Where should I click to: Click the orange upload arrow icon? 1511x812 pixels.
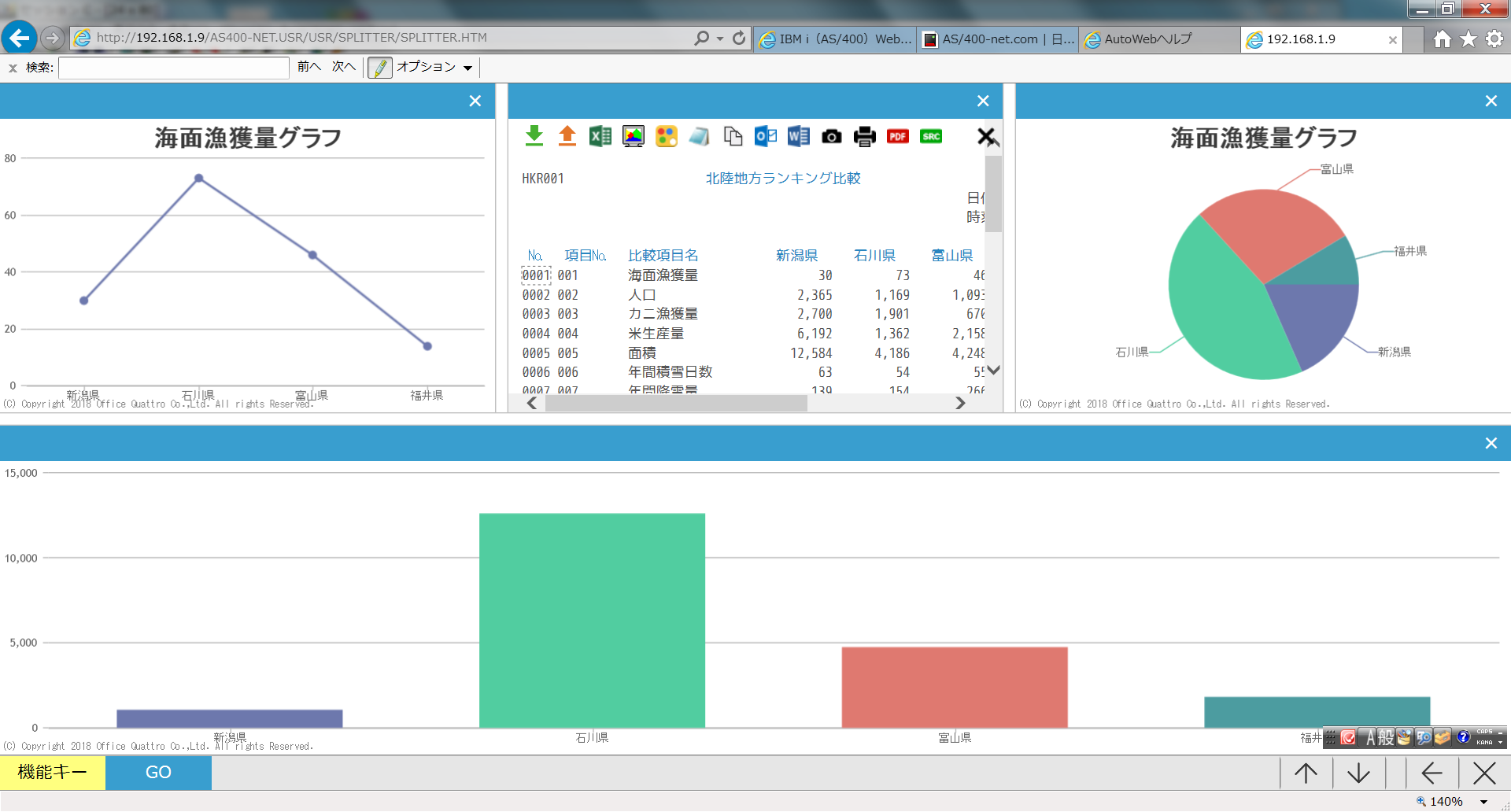[567, 136]
